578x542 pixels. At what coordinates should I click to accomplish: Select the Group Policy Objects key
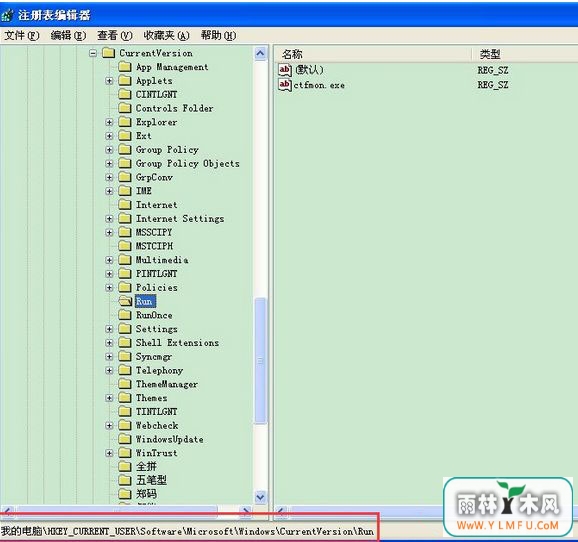tap(188, 163)
